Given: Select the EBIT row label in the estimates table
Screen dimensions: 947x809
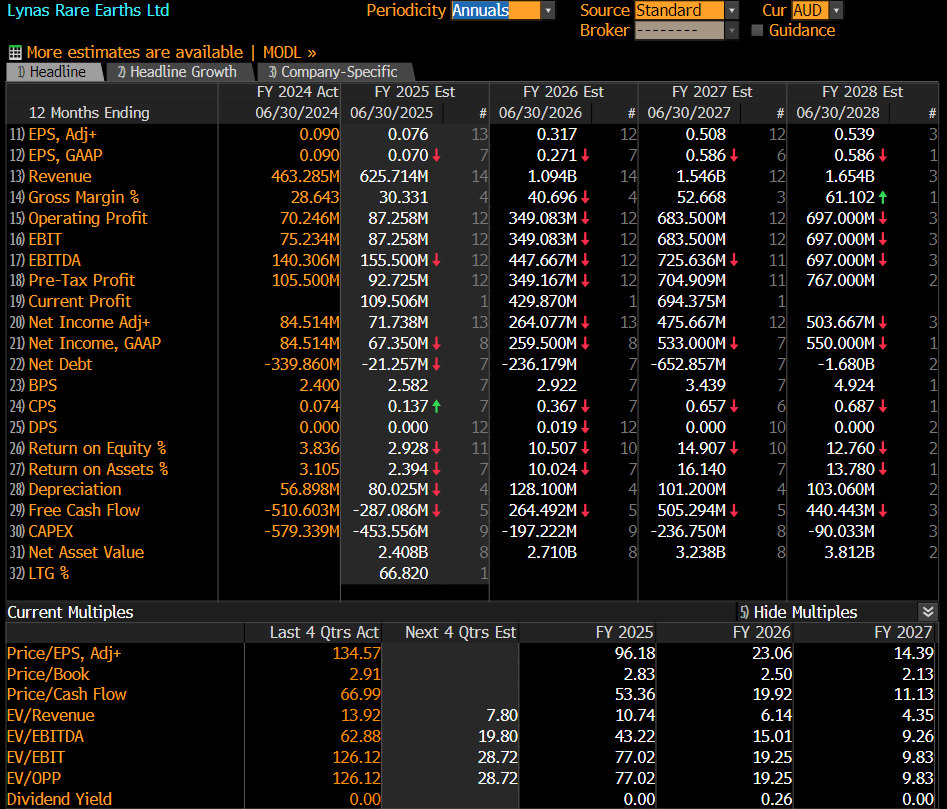Looking at the screenshot, I should tap(45, 240).
